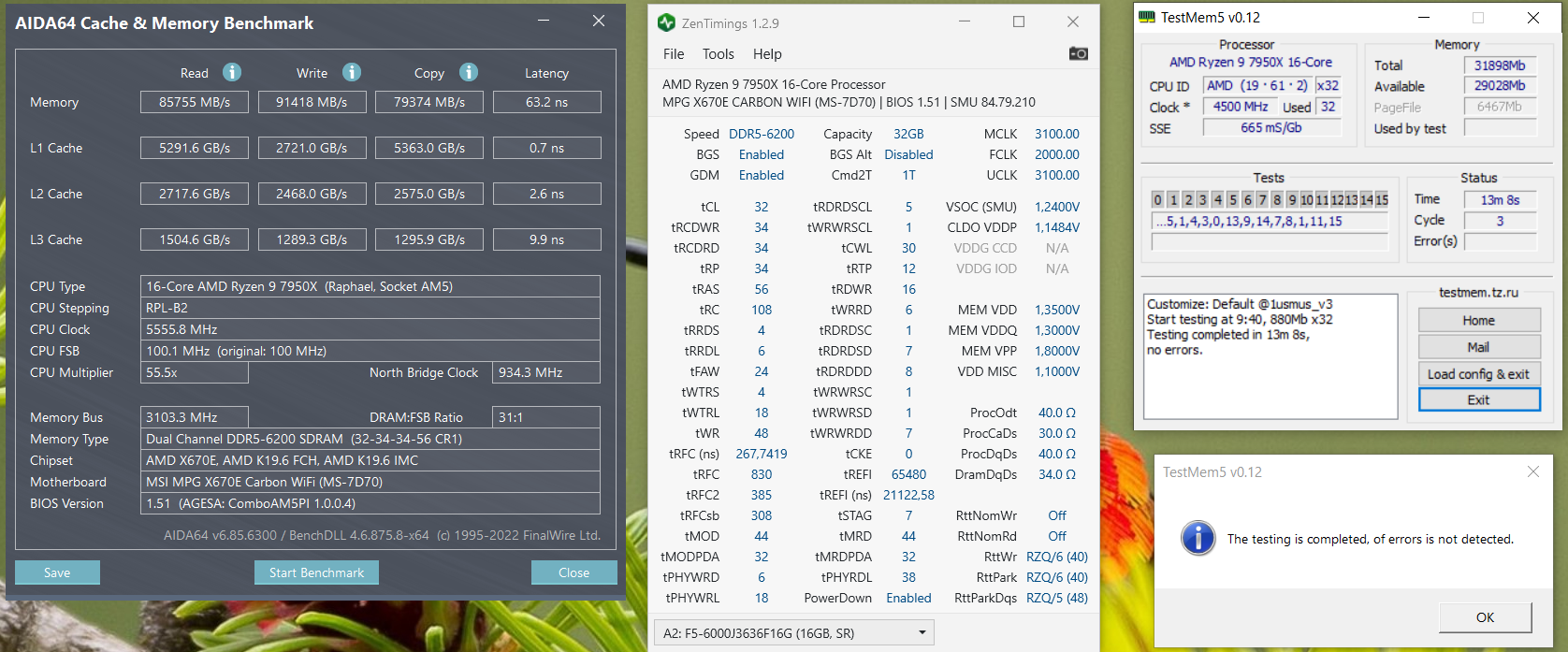Image resolution: width=1568 pixels, height=652 pixels.
Task: Click the DRAM:FSB Ratio field 31:1
Action: click(546, 417)
